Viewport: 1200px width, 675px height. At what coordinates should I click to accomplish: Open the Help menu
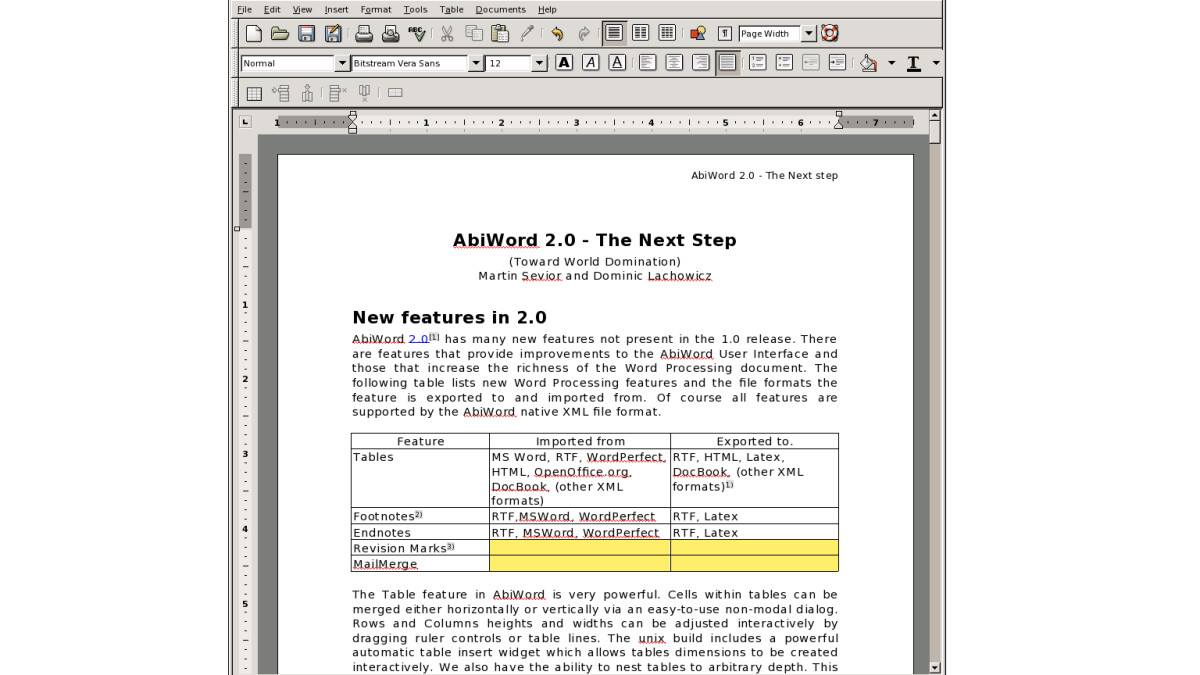547,9
